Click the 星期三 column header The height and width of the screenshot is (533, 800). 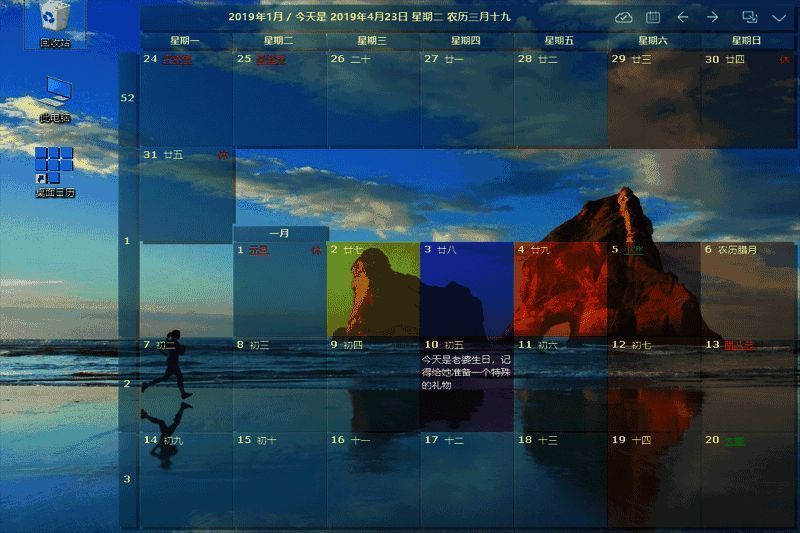(x=372, y=40)
